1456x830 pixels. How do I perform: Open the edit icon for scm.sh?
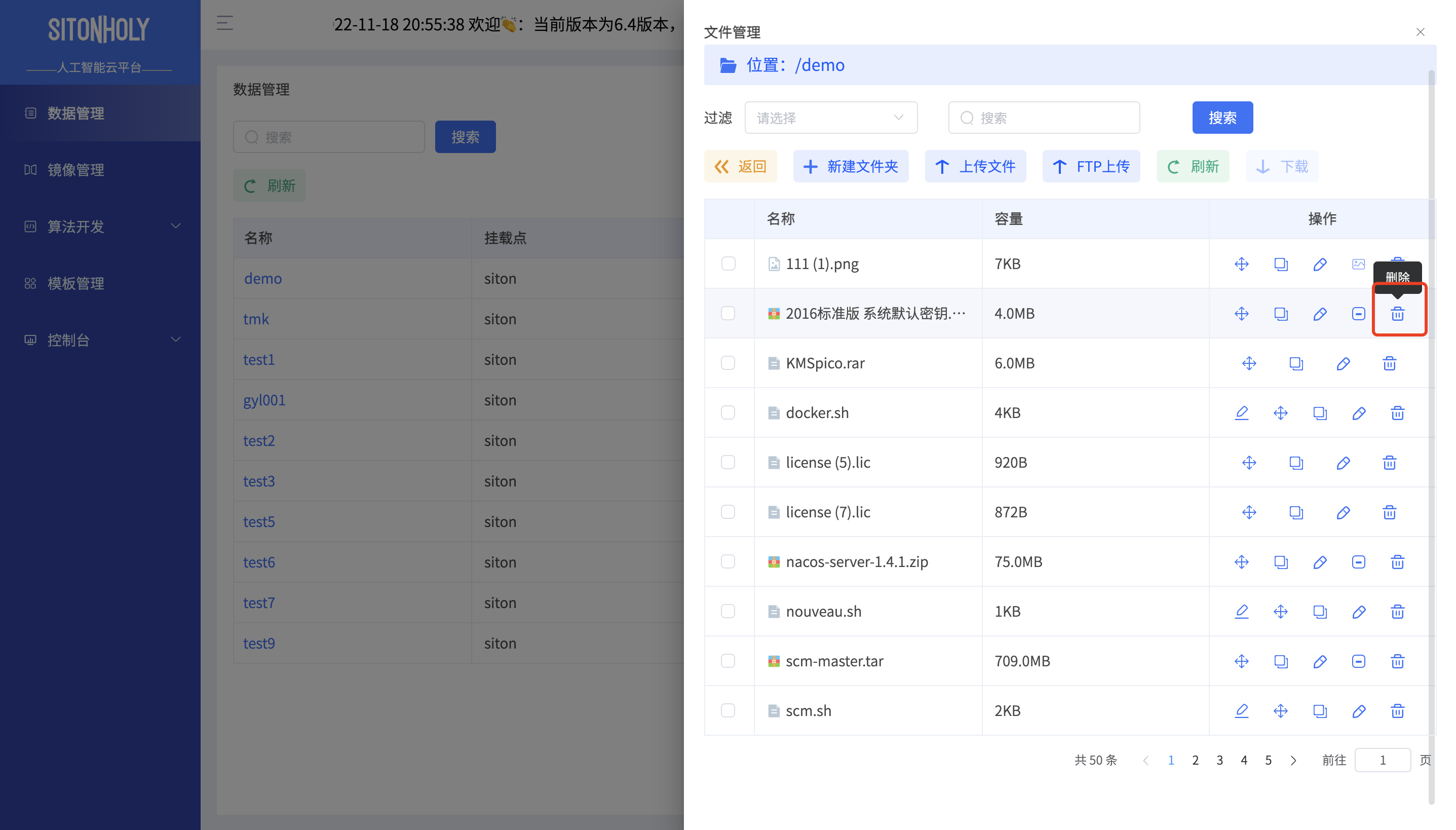(x=1241, y=710)
